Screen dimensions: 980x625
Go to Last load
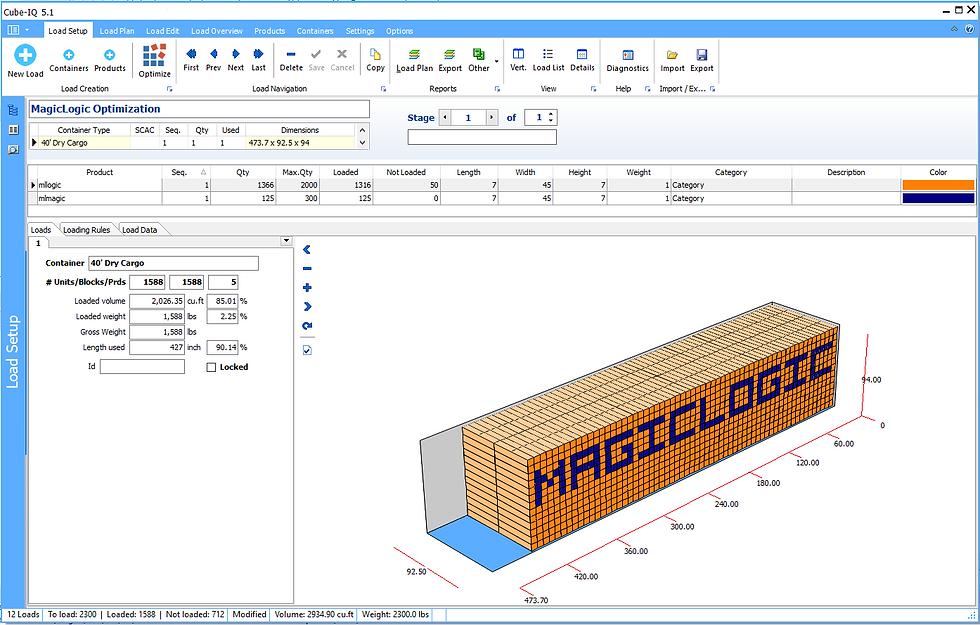click(258, 60)
